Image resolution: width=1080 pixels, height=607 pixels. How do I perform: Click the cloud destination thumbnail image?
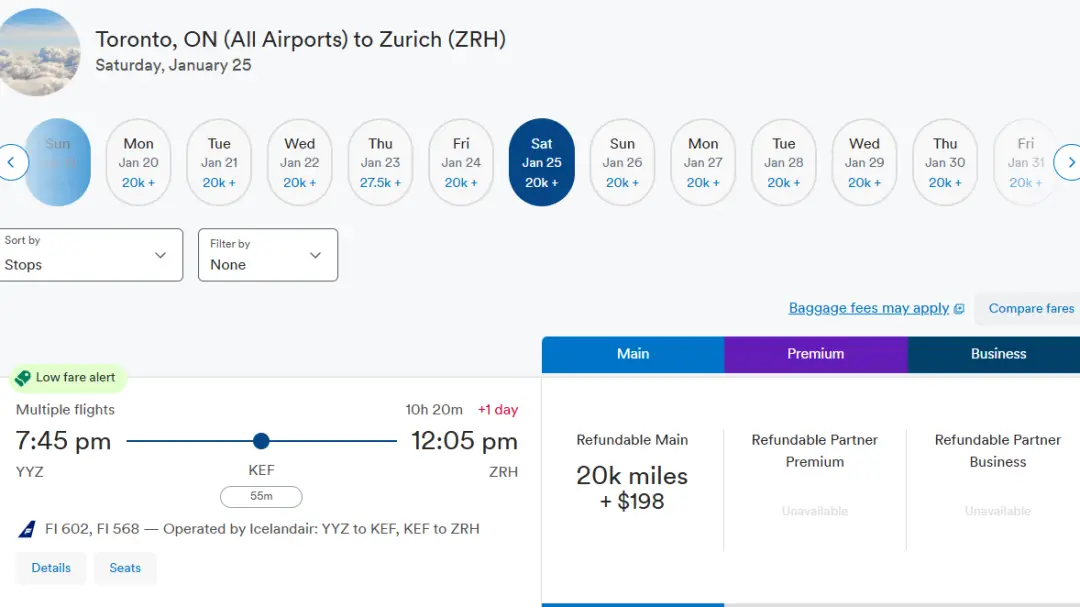pos(38,52)
